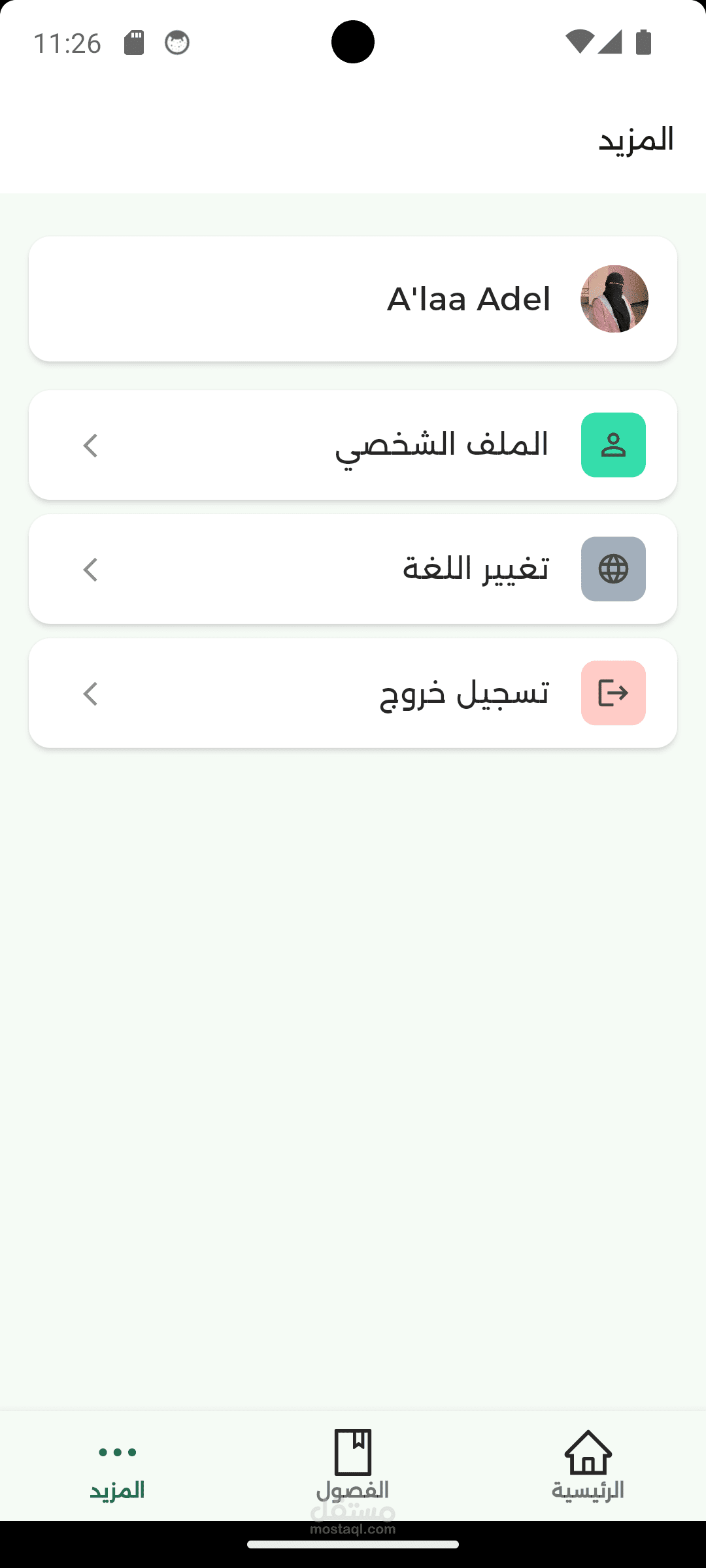Open the chevron on الملف الشخصي row
The width and height of the screenshot is (706, 1568).
pos(90,446)
